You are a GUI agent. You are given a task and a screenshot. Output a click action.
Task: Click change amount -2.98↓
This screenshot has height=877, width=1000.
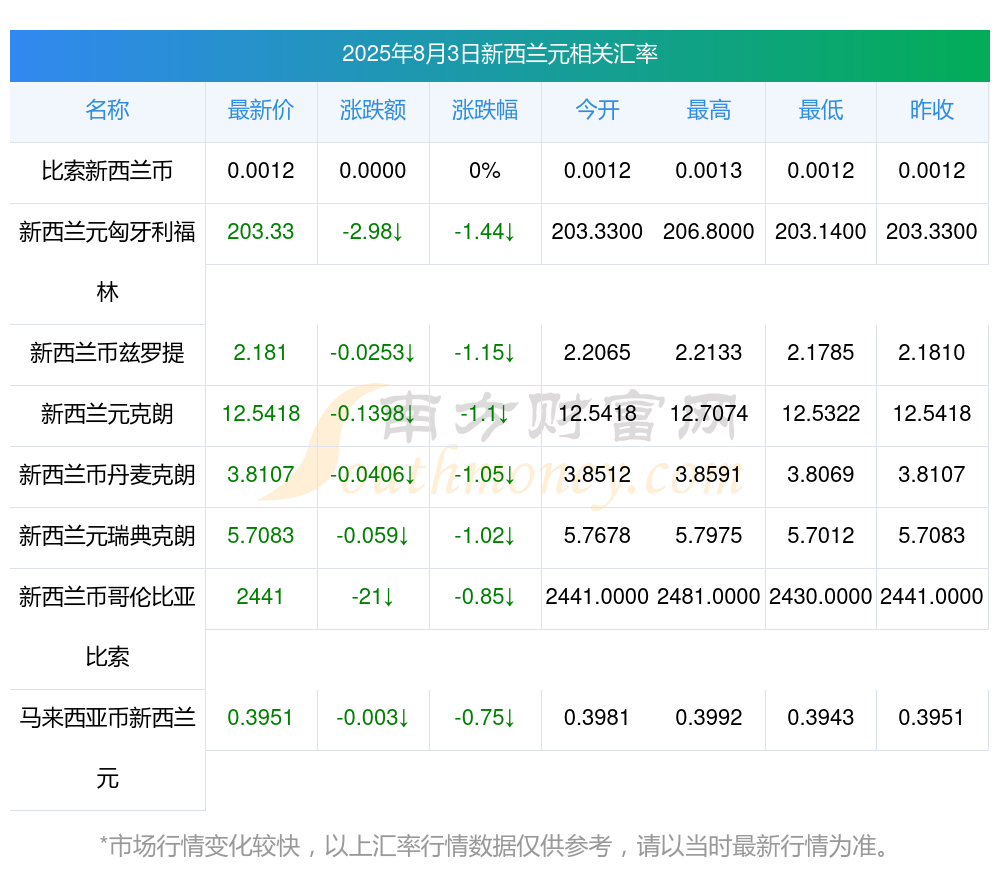click(x=372, y=231)
